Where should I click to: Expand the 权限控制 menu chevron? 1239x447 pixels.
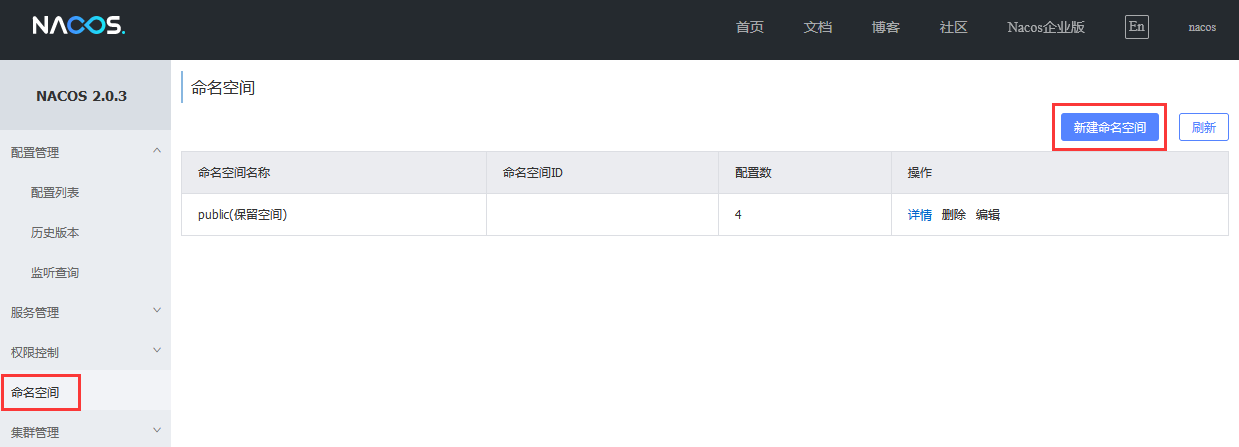(x=156, y=351)
